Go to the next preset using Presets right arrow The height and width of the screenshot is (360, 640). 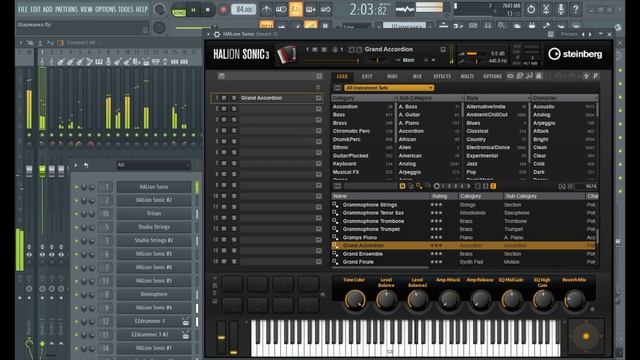[590, 34]
